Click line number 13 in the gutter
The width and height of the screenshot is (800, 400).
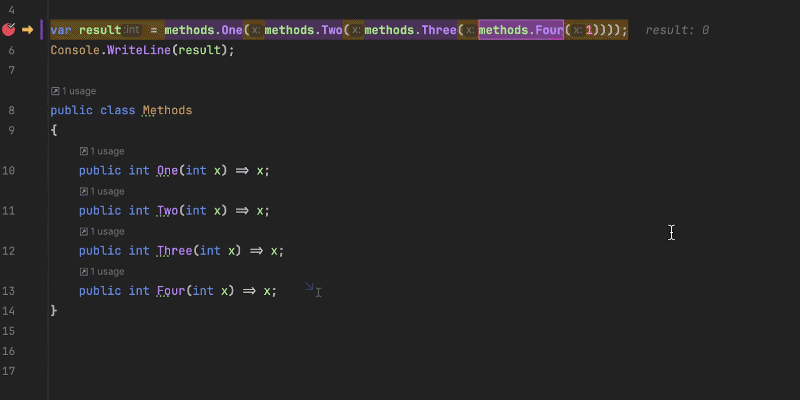(8, 291)
